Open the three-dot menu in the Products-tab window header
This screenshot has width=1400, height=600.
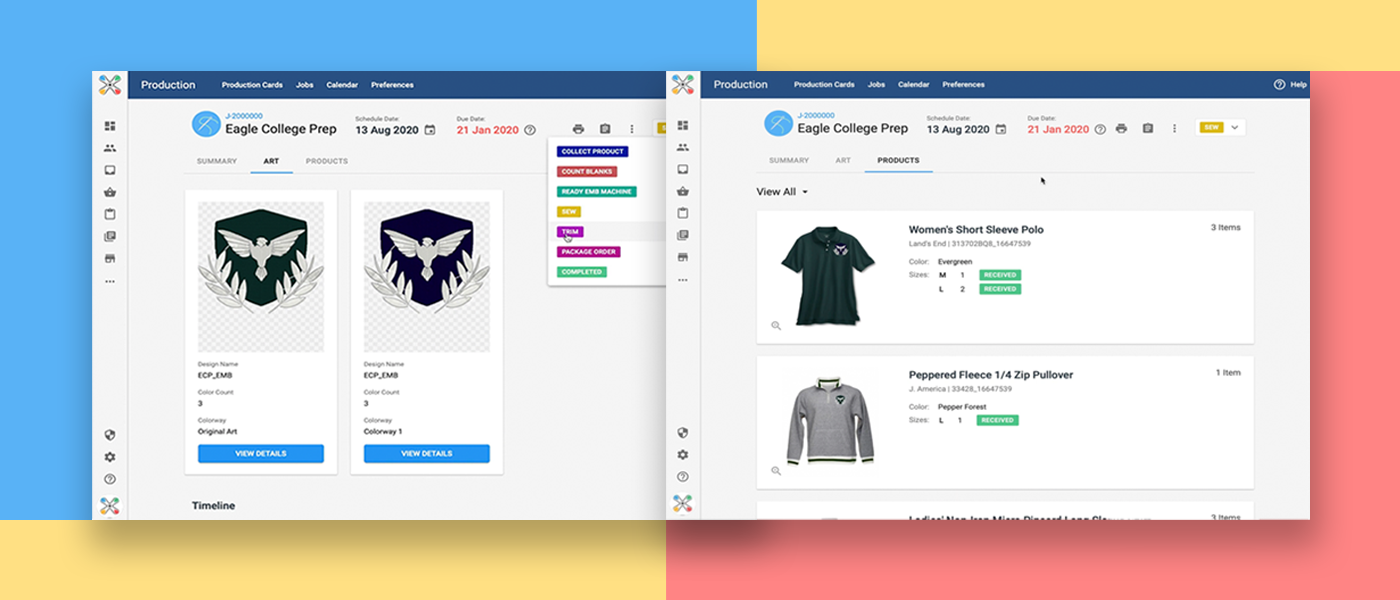coord(1174,128)
